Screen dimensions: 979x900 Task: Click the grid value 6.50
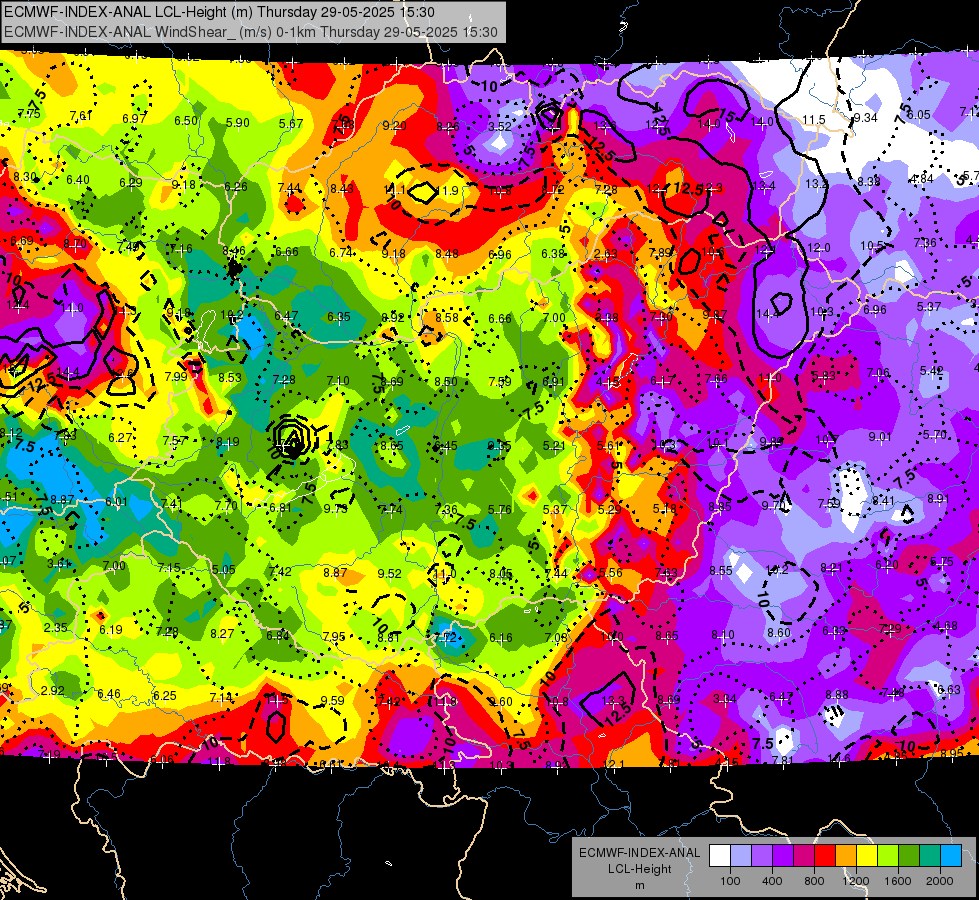[186, 121]
